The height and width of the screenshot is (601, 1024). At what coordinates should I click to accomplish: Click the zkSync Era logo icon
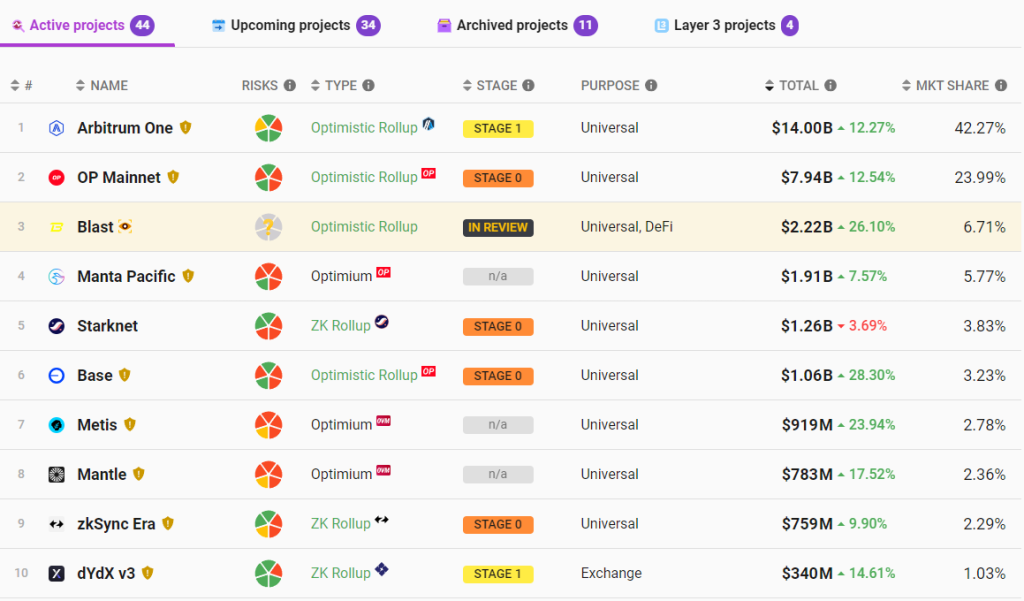[x=57, y=524]
